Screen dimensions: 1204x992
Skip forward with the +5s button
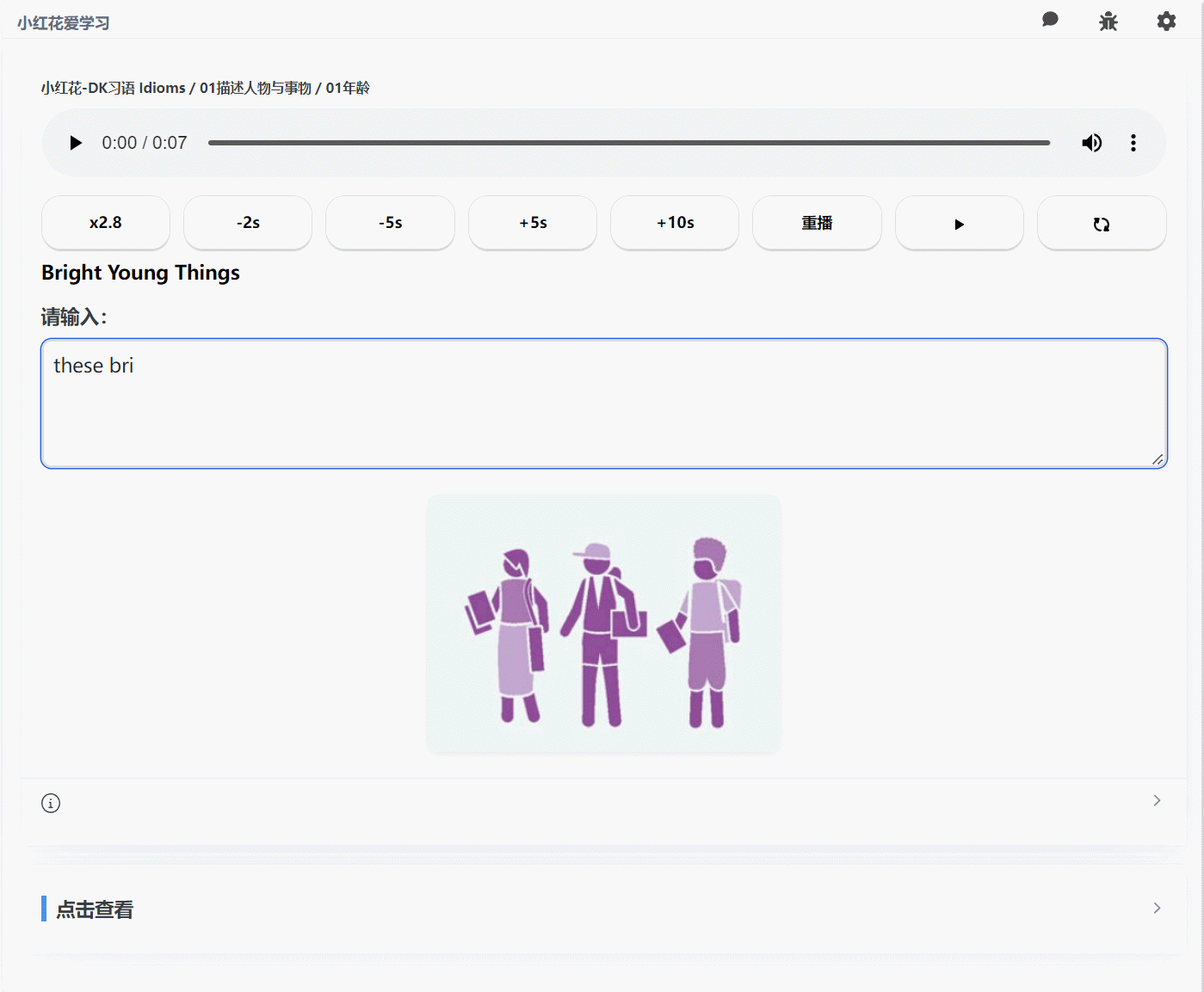pyautogui.click(x=533, y=223)
